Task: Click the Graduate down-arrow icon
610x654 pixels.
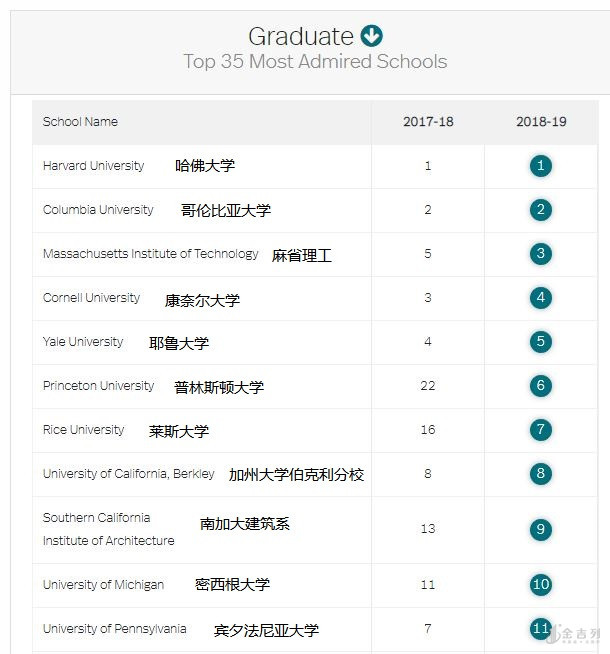Action: (372, 36)
